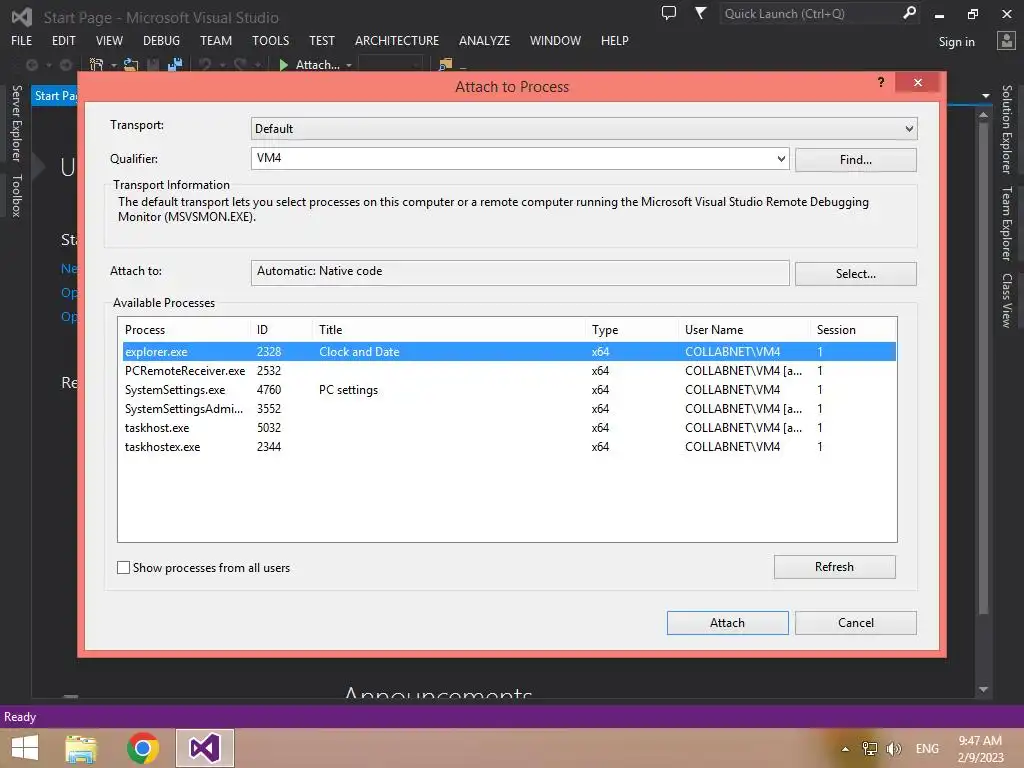The width and height of the screenshot is (1024, 768).
Task: Click the Find... button
Action: [x=856, y=160]
